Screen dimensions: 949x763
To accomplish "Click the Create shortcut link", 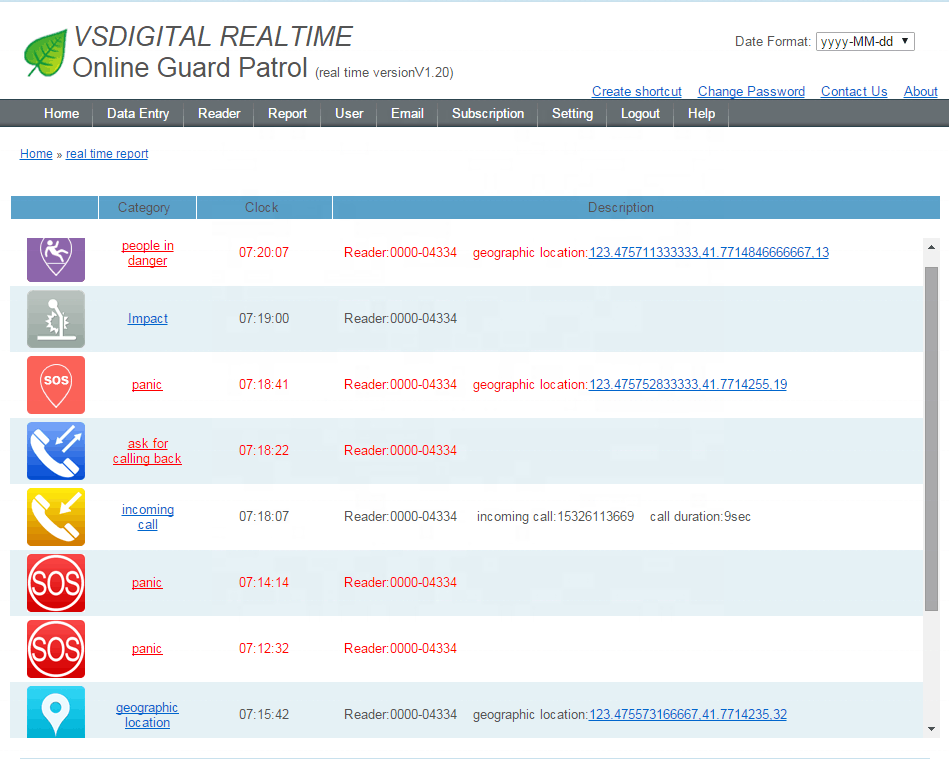I will [637, 92].
